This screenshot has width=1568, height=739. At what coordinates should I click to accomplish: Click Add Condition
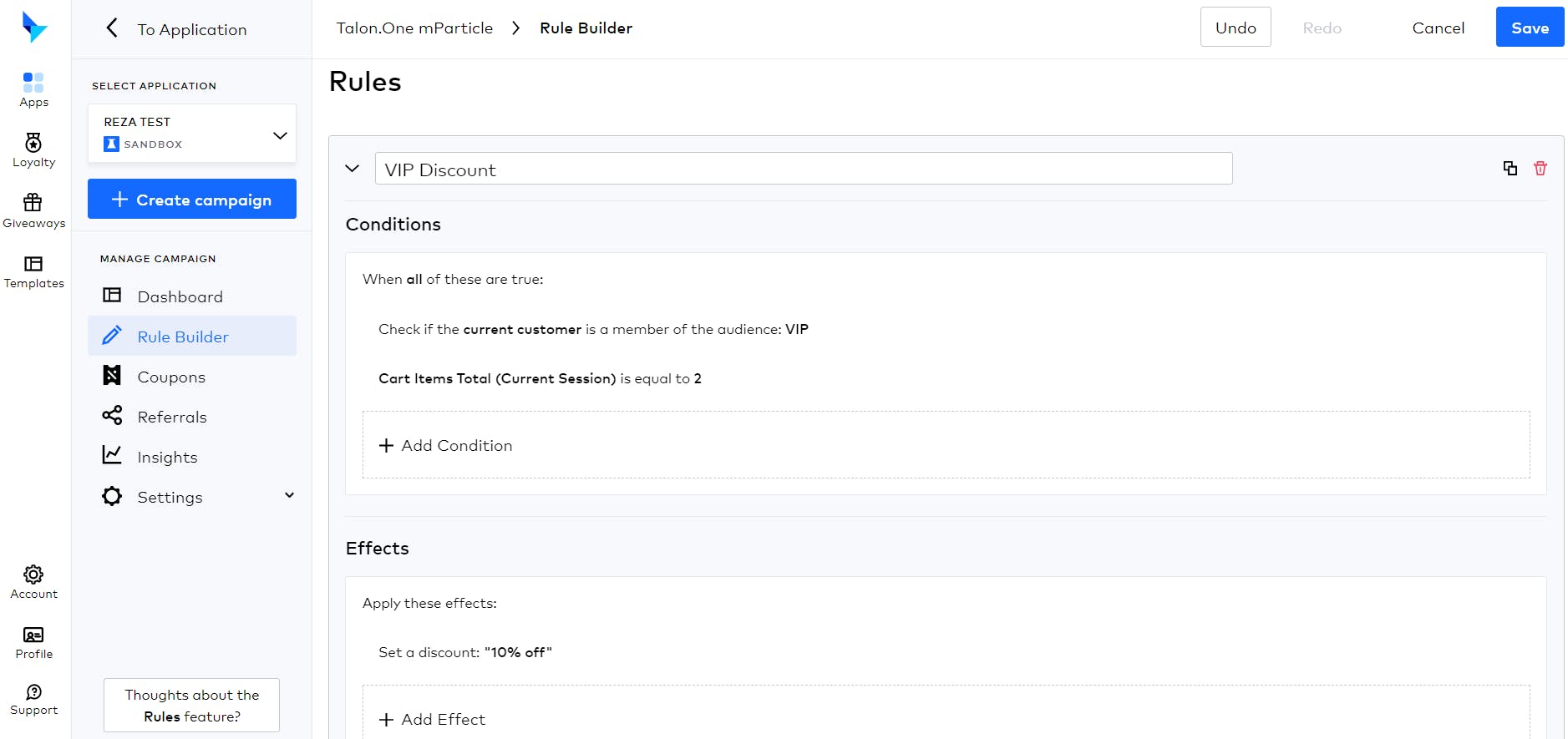(946, 445)
